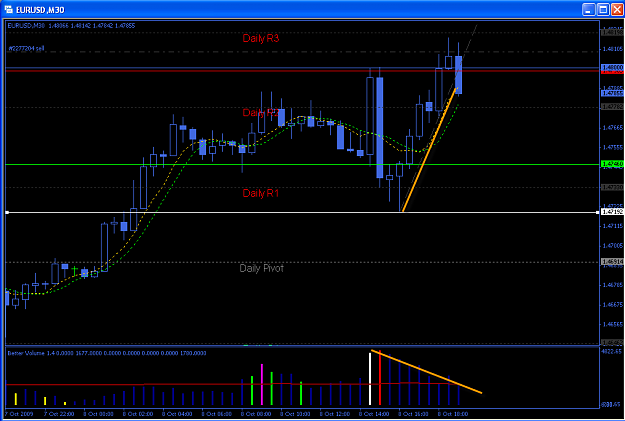Click the 1.47115 price scale value
Image resolution: width=625 pixels, height=421 pixels.
coord(613,226)
